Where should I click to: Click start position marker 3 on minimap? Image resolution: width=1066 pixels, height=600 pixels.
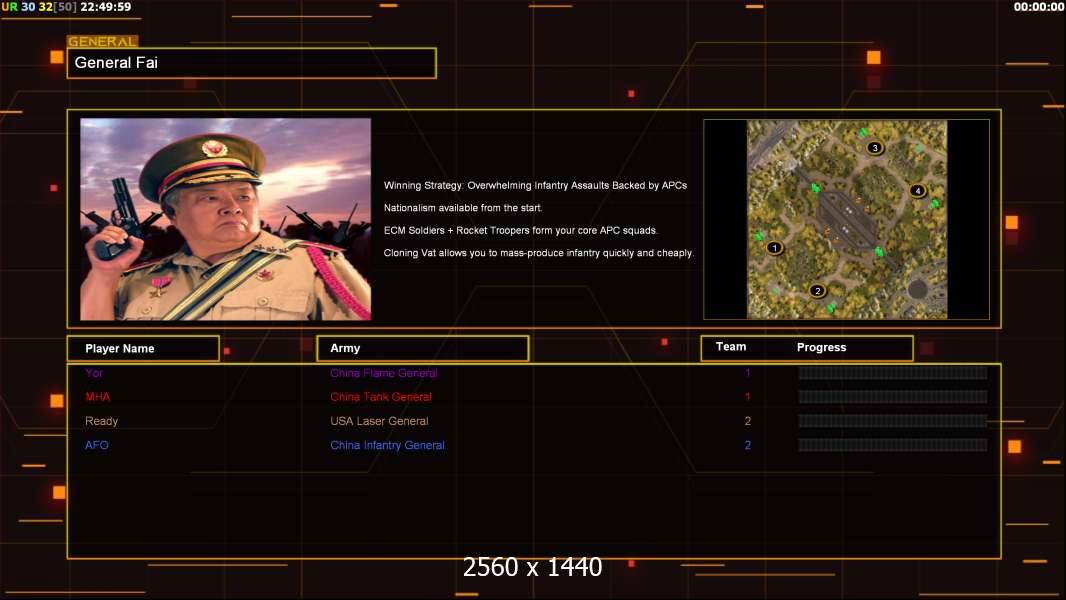tap(875, 147)
